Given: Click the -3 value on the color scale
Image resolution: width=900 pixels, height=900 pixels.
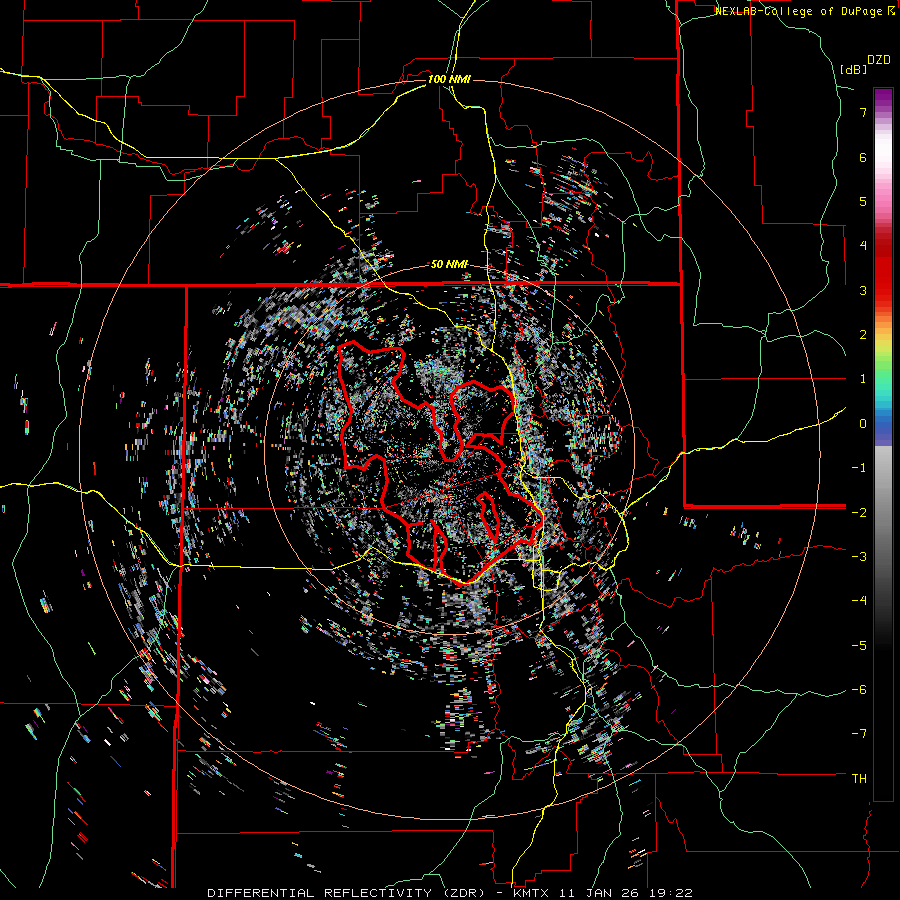Looking at the screenshot, I should pos(859,557).
